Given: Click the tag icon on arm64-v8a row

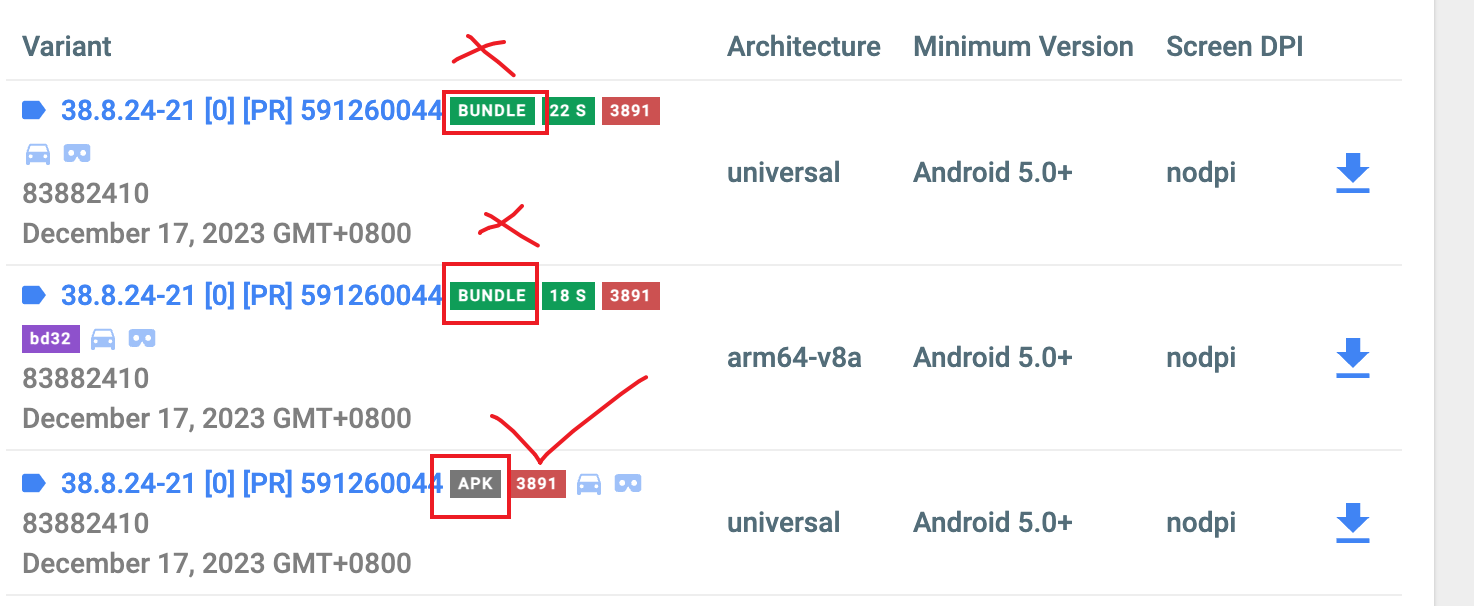Looking at the screenshot, I should (x=35, y=295).
